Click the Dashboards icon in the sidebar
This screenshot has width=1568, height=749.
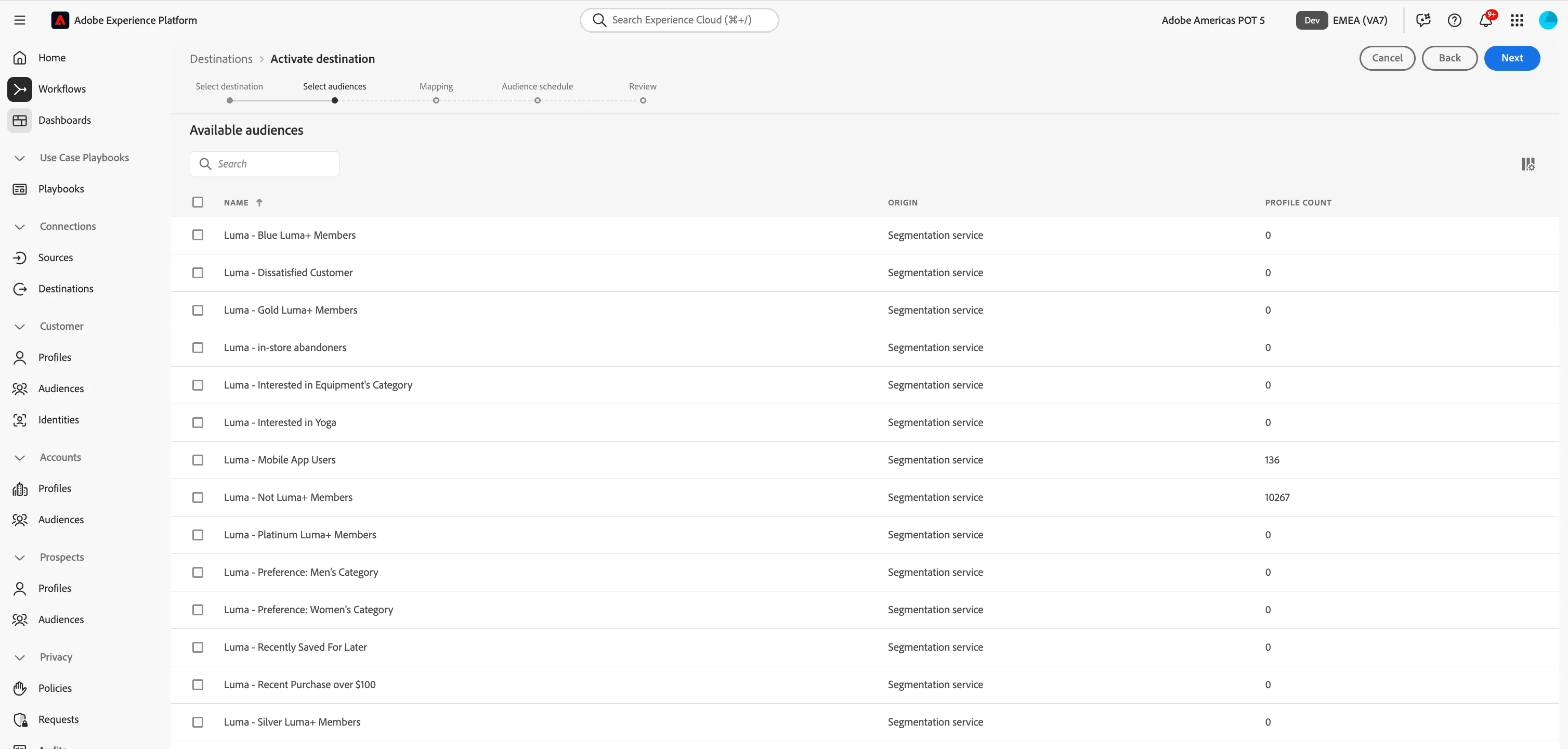[x=19, y=120]
